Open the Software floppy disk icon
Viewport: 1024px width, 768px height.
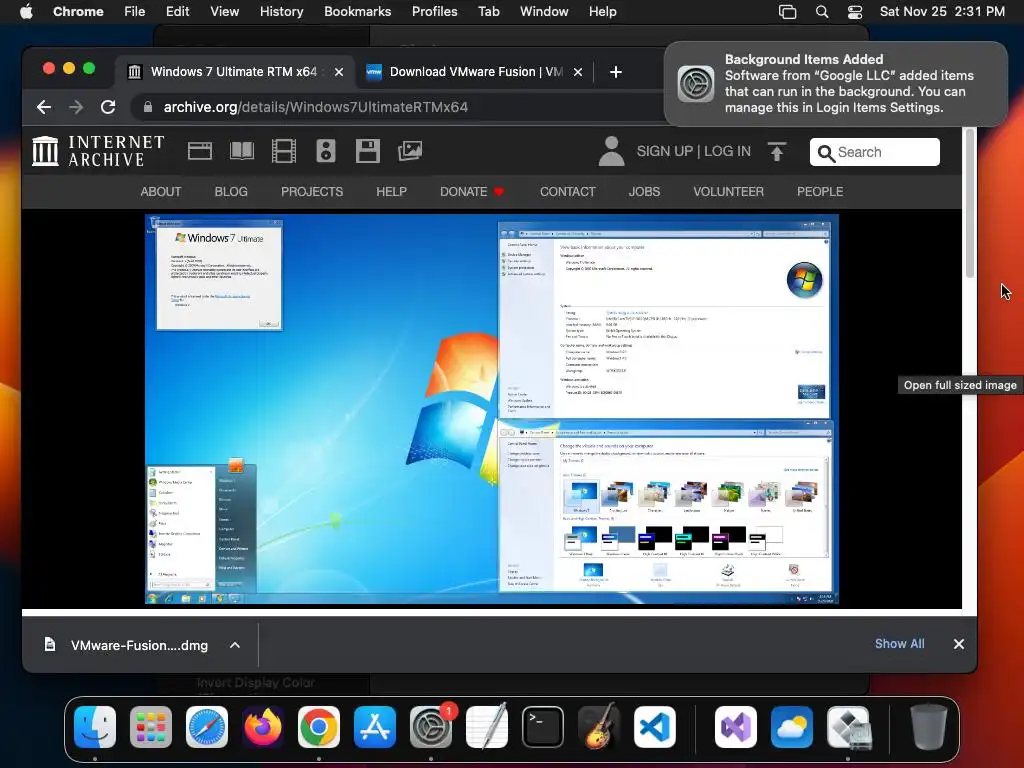[x=368, y=151]
